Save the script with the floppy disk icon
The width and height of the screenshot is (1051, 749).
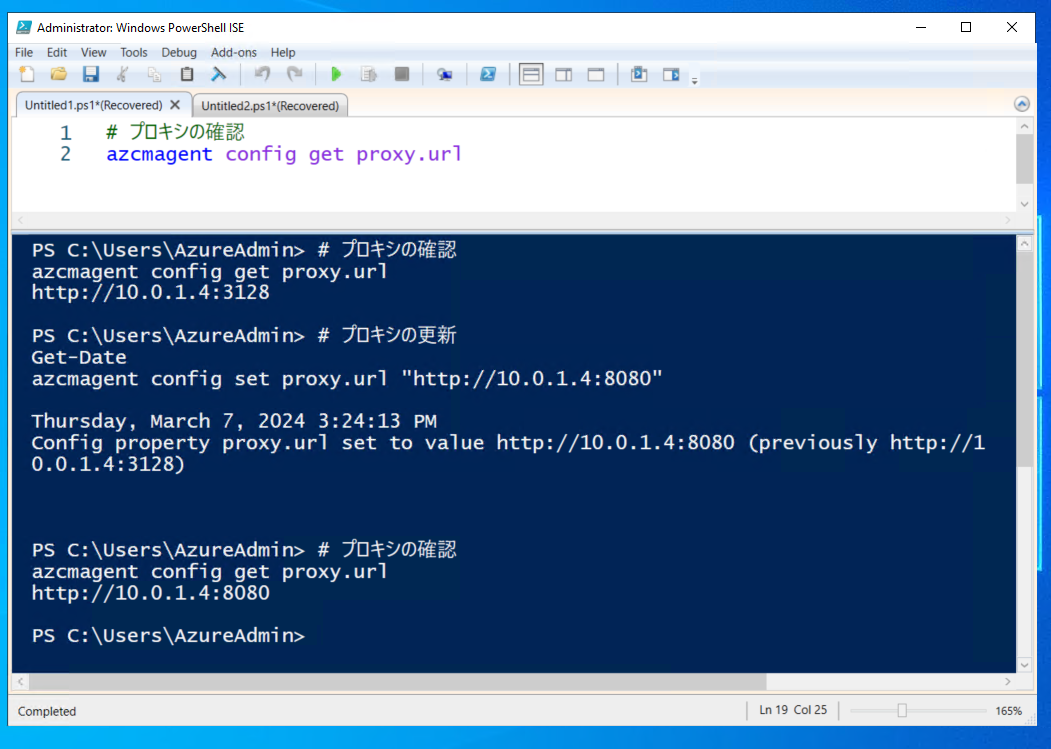point(90,74)
